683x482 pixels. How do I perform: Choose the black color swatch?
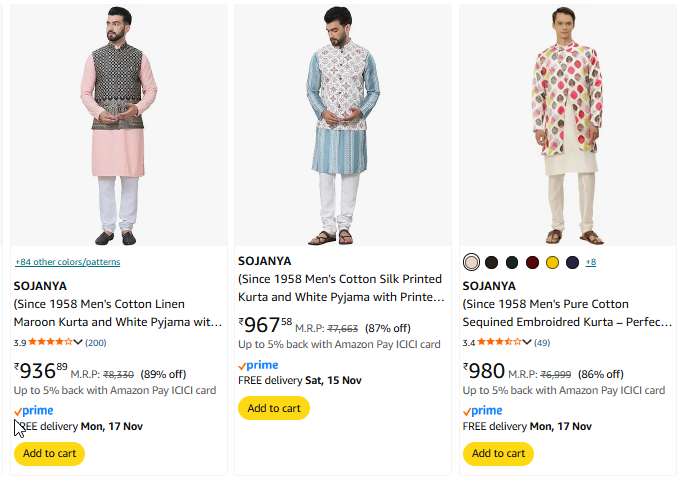pos(491,262)
